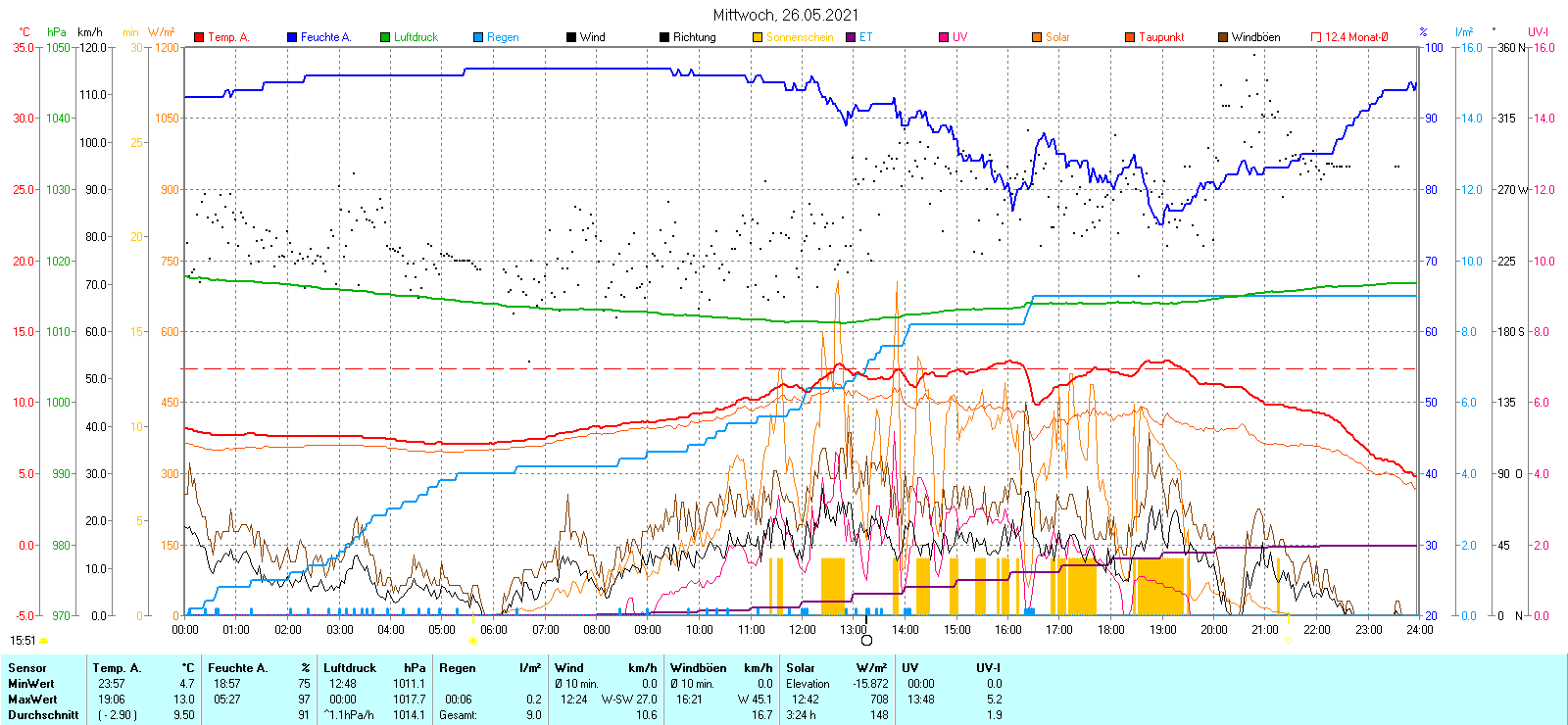Select the UV legend label at top
Screen dimensions: 1568x725
coord(960,37)
